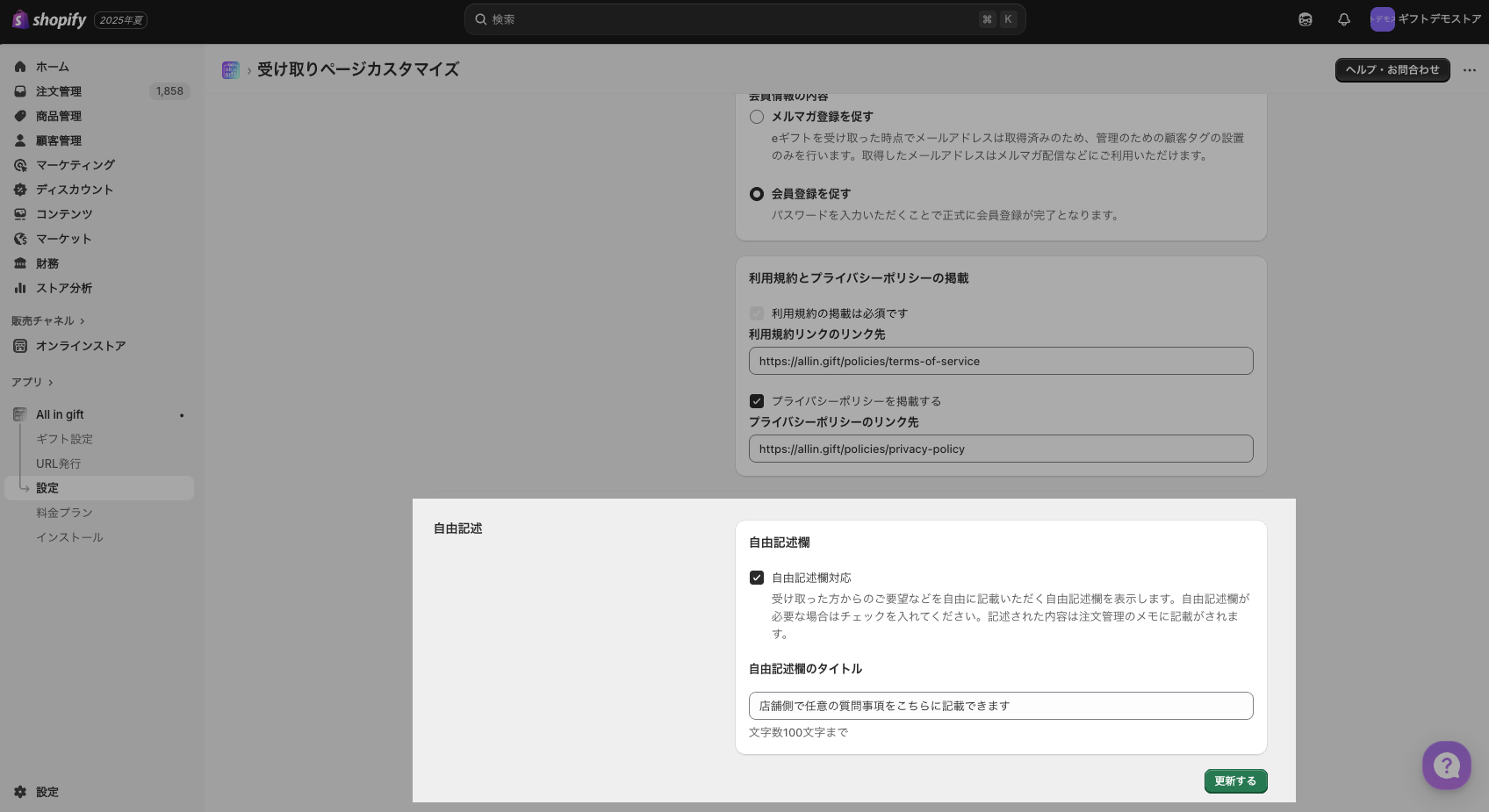The image size is (1489, 812).
Task: Open the notifications bell
Action: coord(1343,19)
